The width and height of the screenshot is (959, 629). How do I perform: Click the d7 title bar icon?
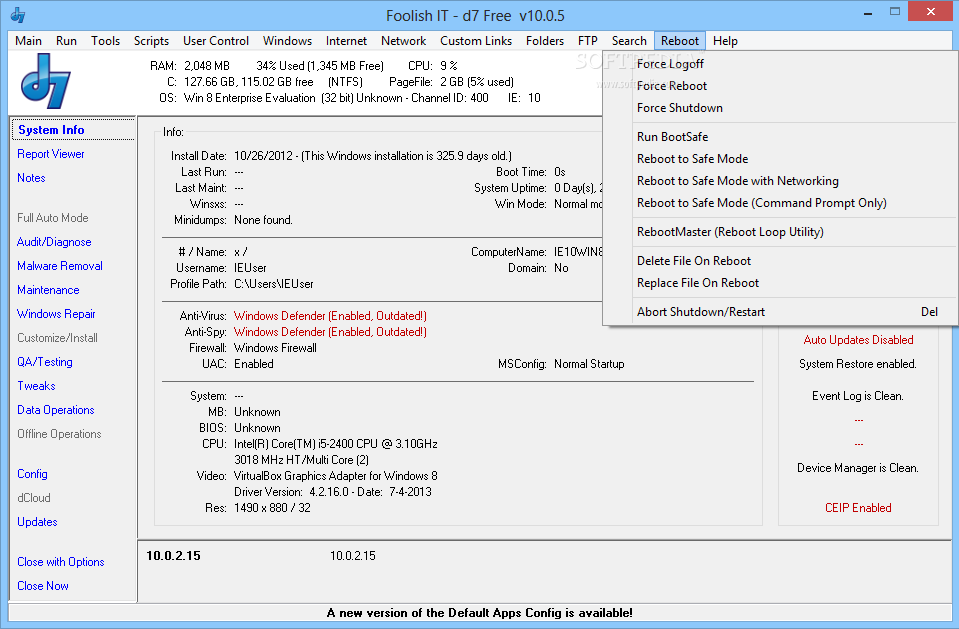[18, 15]
